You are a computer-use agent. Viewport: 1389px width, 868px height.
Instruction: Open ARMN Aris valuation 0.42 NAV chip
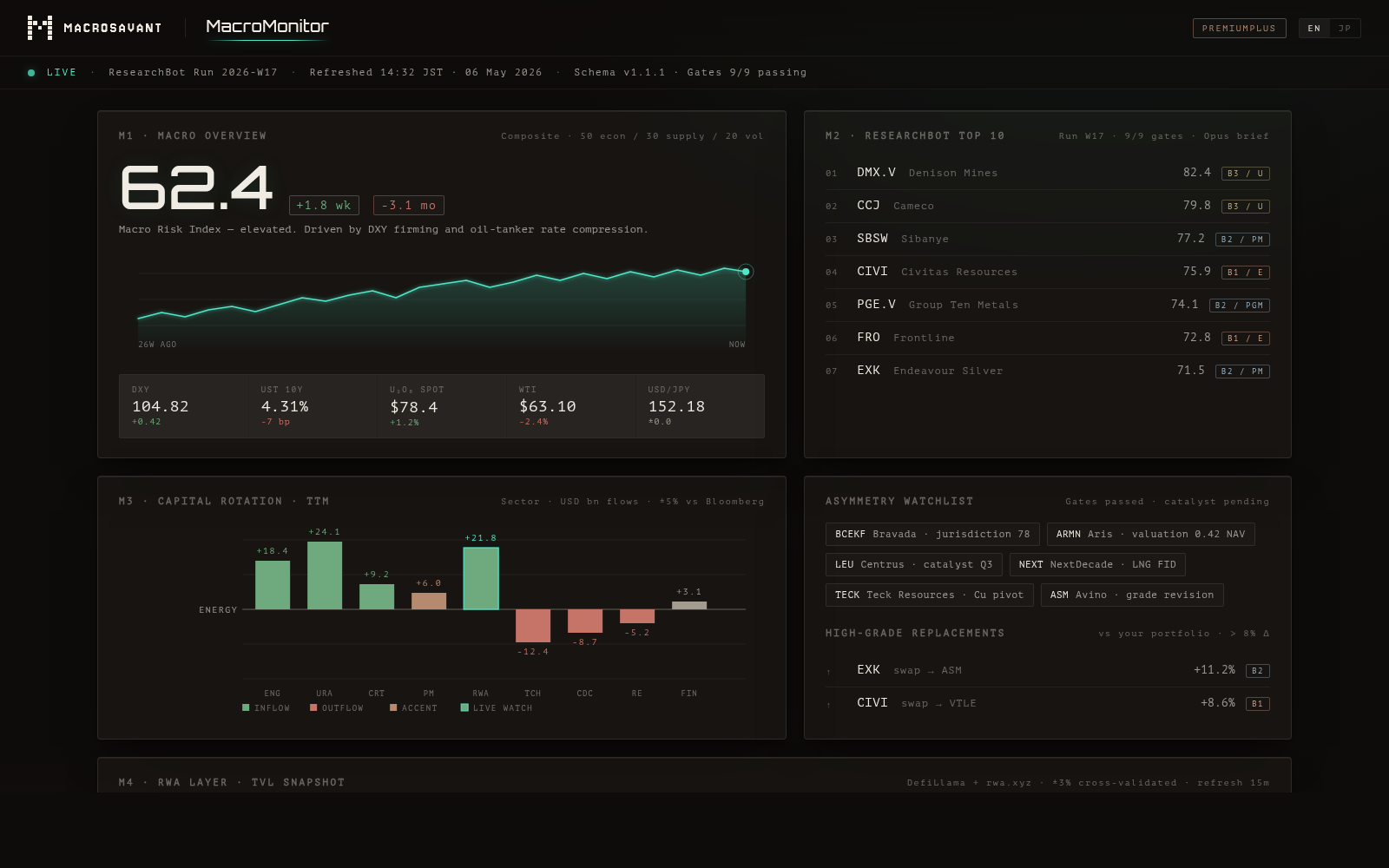[1150, 535]
